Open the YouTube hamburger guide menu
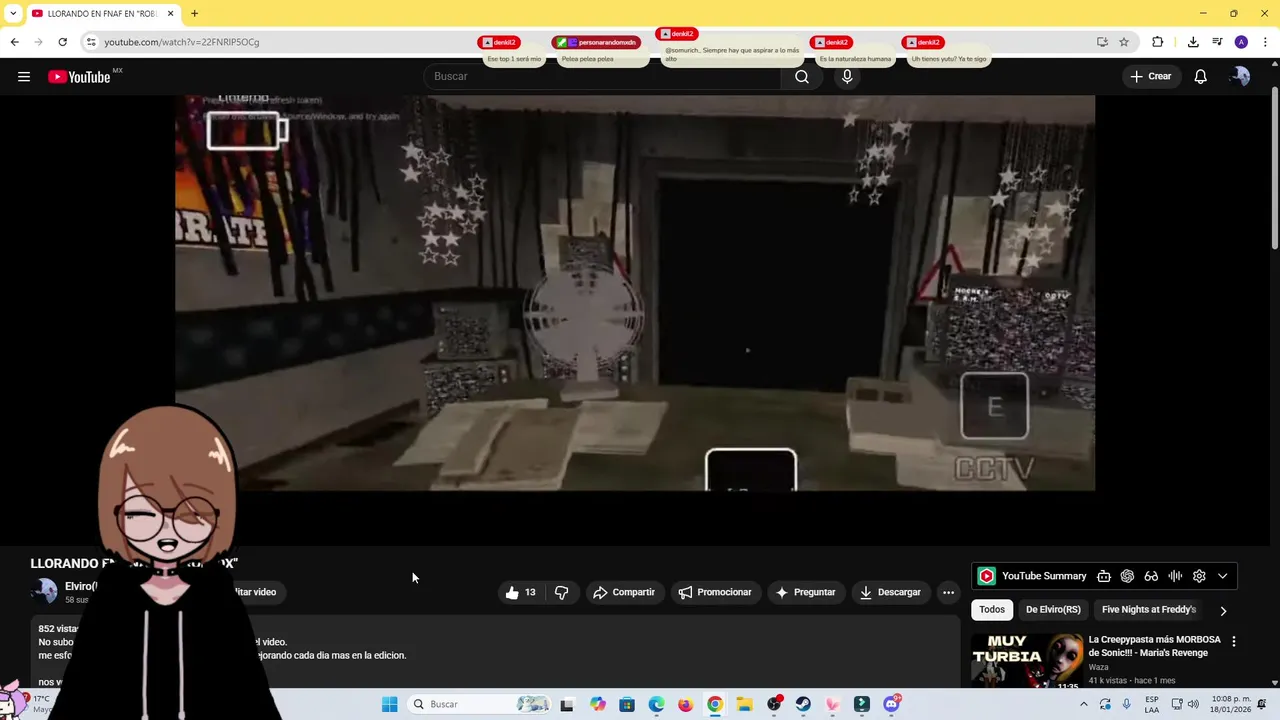Viewport: 1280px width, 720px height. point(24,76)
